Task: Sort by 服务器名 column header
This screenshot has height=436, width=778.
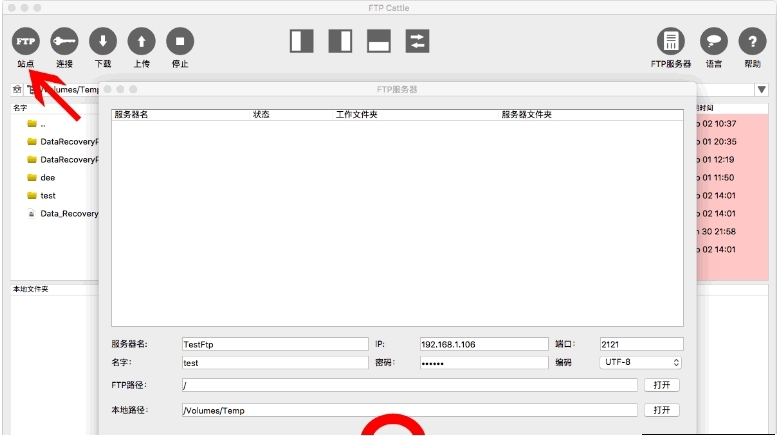Action: (x=131, y=115)
